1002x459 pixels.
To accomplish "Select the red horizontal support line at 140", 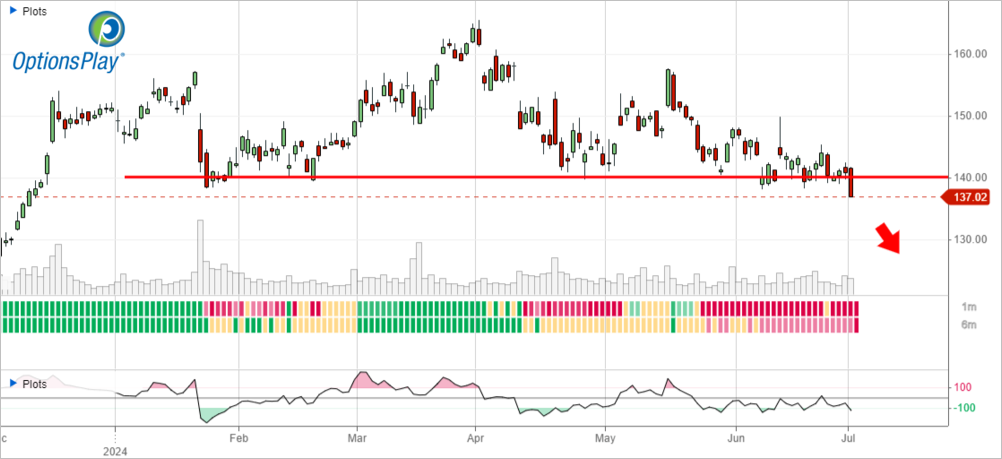I will [x=535, y=177].
